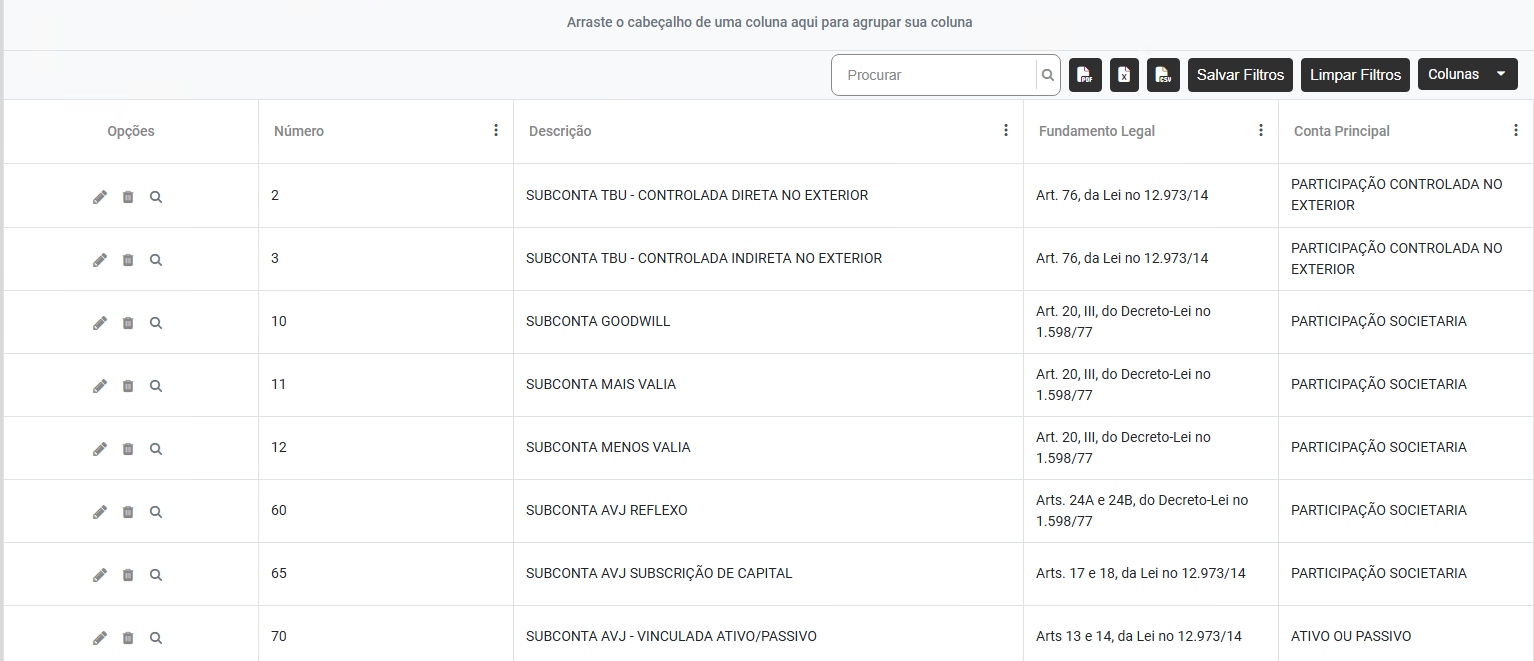Select SUBCONTA AVJ - VINCULADA ATIVO/PASSIVO cell
The image size is (1534, 661).
(x=768, y=634)
